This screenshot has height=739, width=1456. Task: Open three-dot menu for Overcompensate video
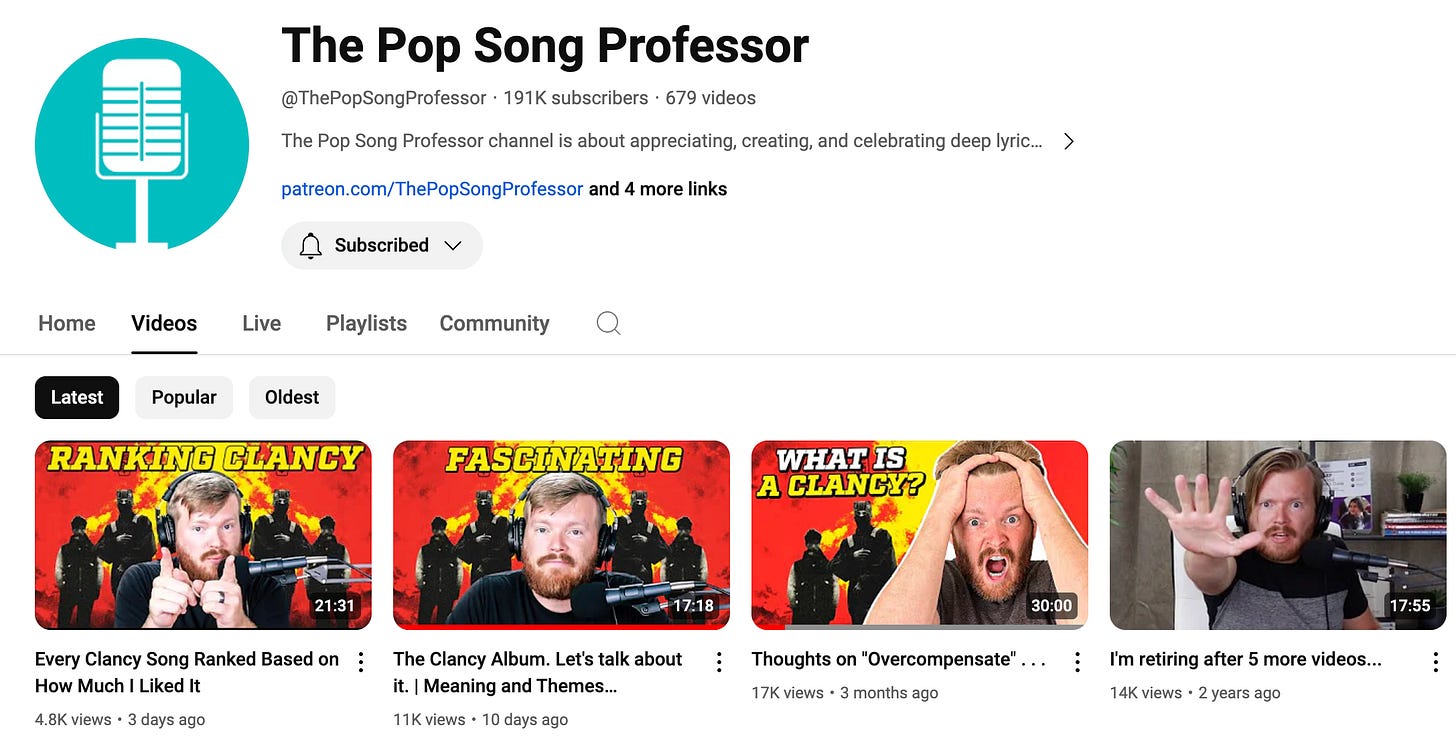(x=1077, y=662)
